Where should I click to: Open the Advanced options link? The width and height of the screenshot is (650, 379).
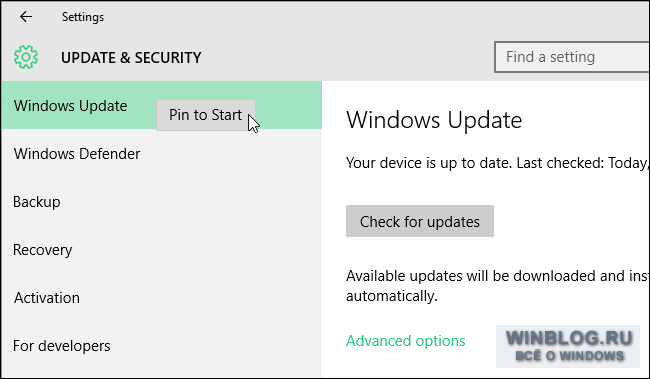[405, 341]
